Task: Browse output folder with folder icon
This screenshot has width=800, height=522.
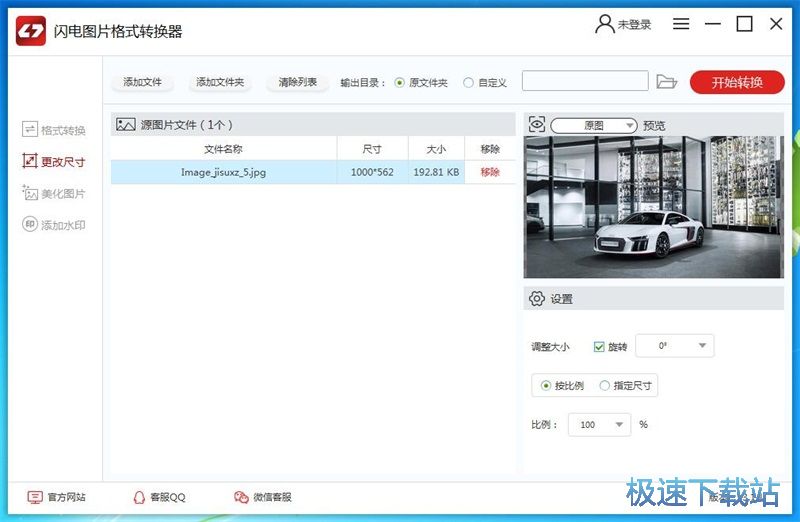Action: point(666,81)
